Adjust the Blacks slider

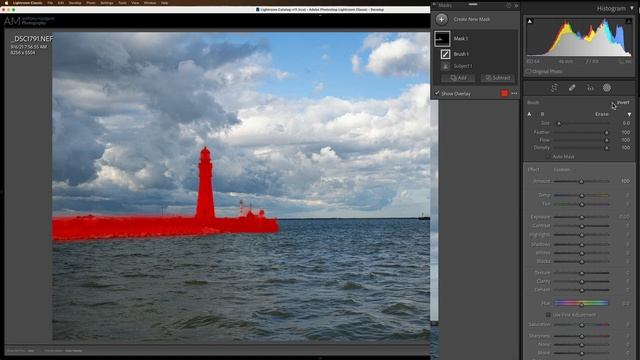(581, 261)
